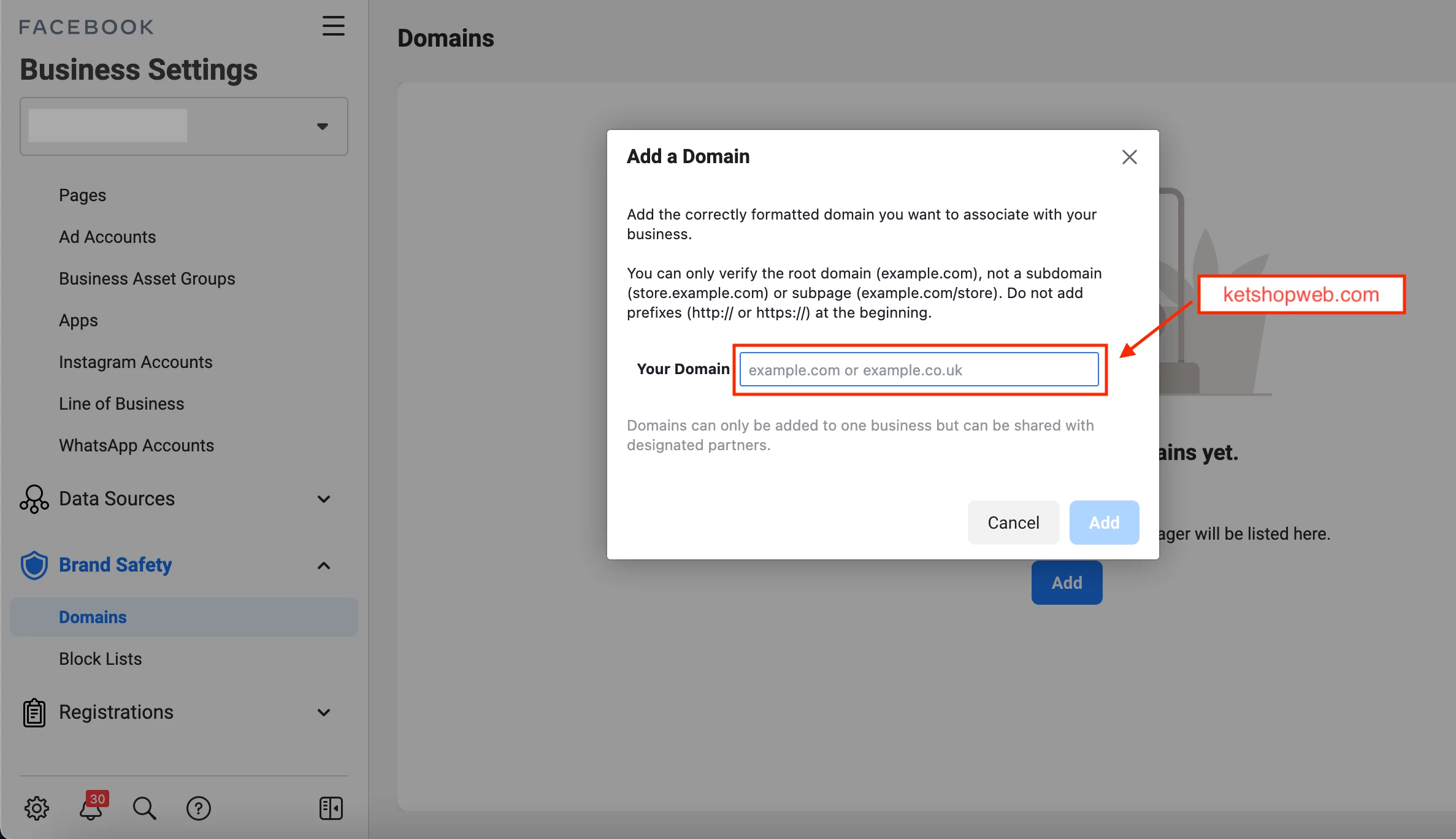Open Pages in the sidebar

coord(82,195)
